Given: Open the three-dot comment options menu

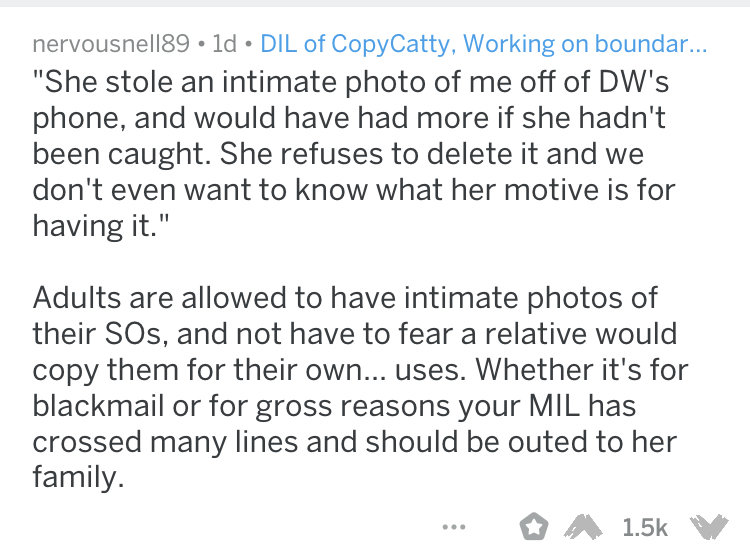Looking at the screenshot, I should tap(454, 527).
